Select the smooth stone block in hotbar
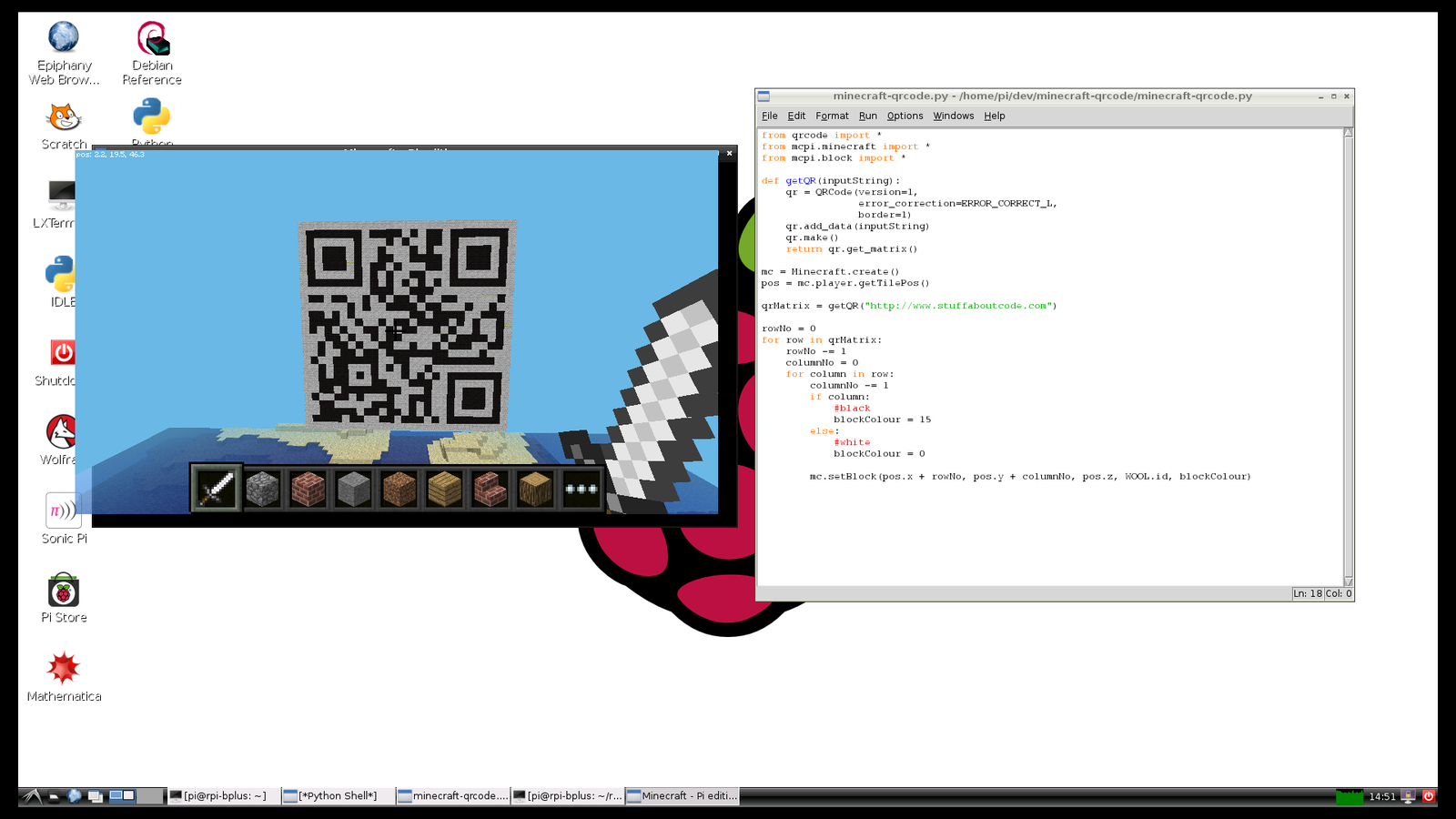Image resolution: width=1456 pixels, height=819 pixels. (x=353, y=489)
